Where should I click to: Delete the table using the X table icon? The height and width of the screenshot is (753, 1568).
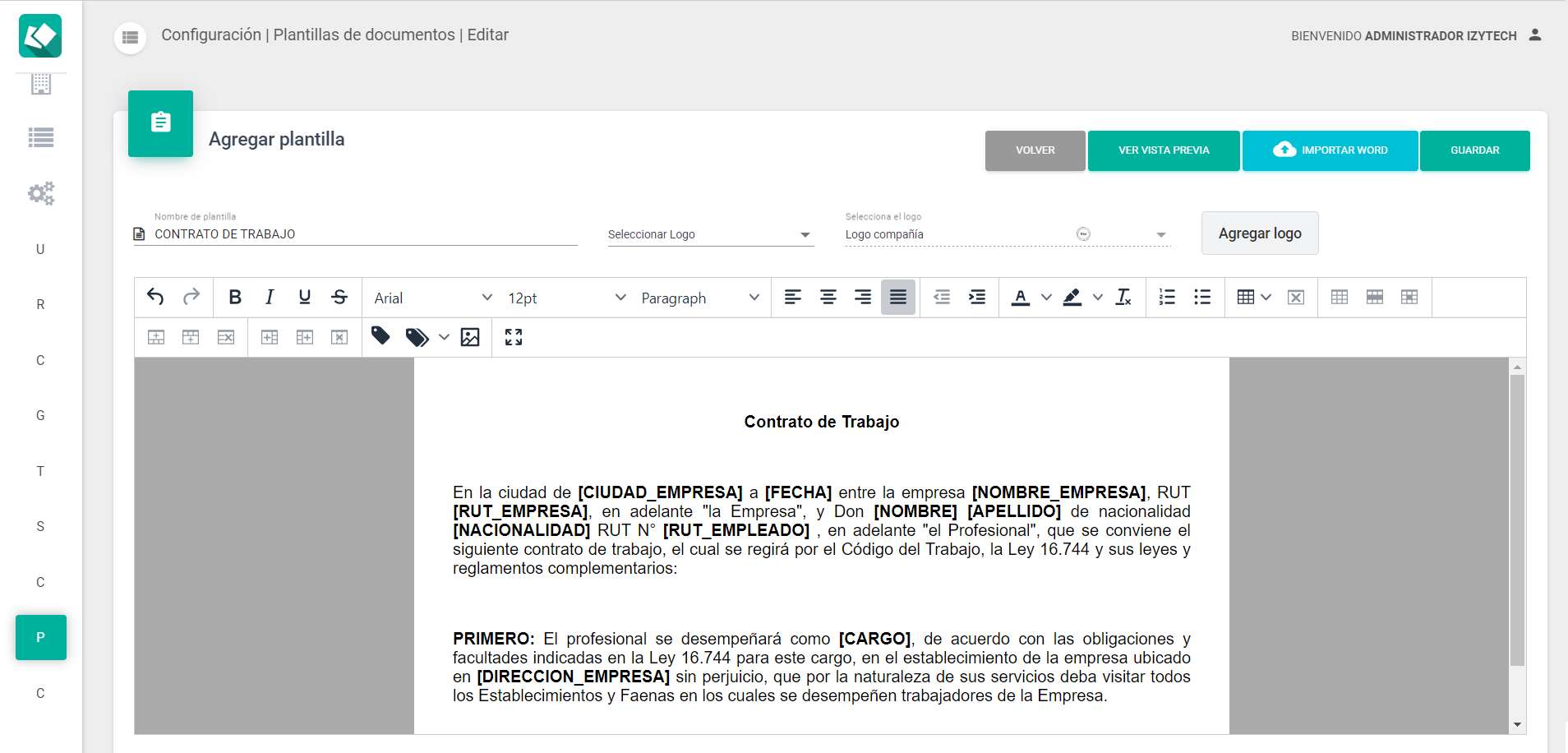1296,297
